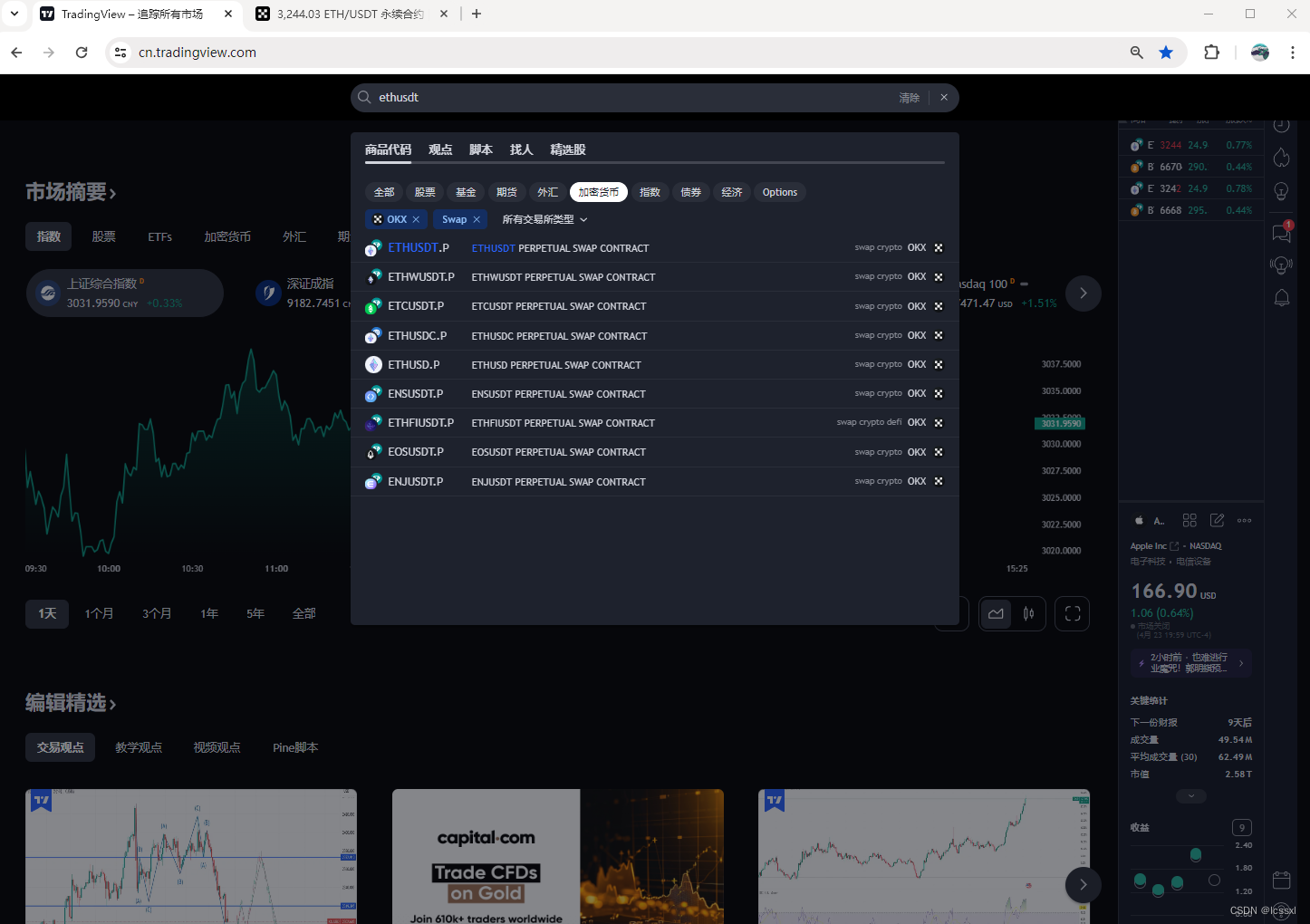Open a new browser tab with plus button
The image size is (1310, 924).
click(477, 14)
